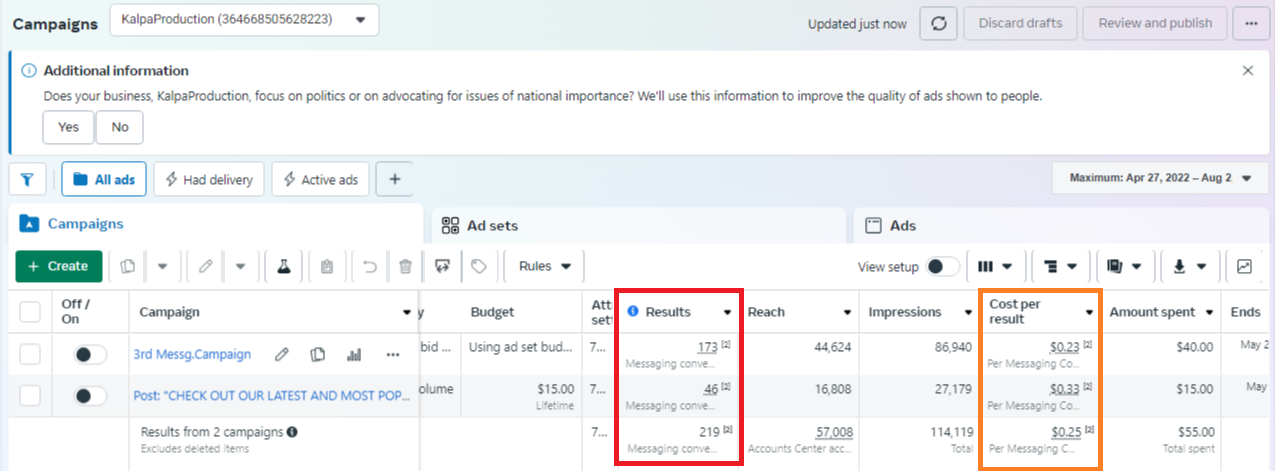Open the KalpaProduction account dropdown

[244, 19]
